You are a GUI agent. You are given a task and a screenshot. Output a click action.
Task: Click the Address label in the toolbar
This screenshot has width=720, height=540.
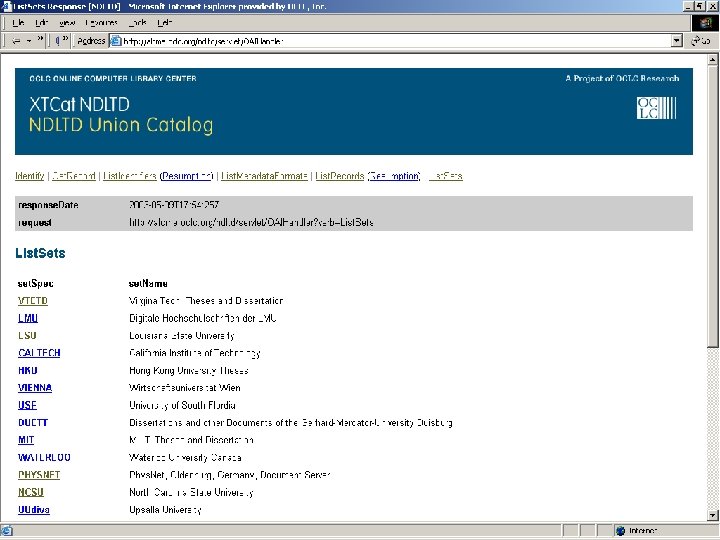tap(91, 41)
